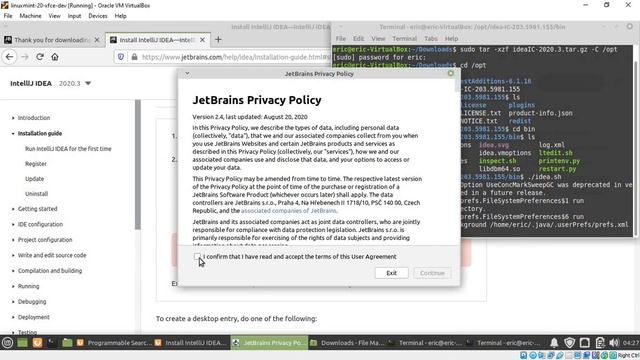Expand IDE configuration in the sidebar
Image resolution: width=640 pixels, height=360 pixels.
(40, 224)
